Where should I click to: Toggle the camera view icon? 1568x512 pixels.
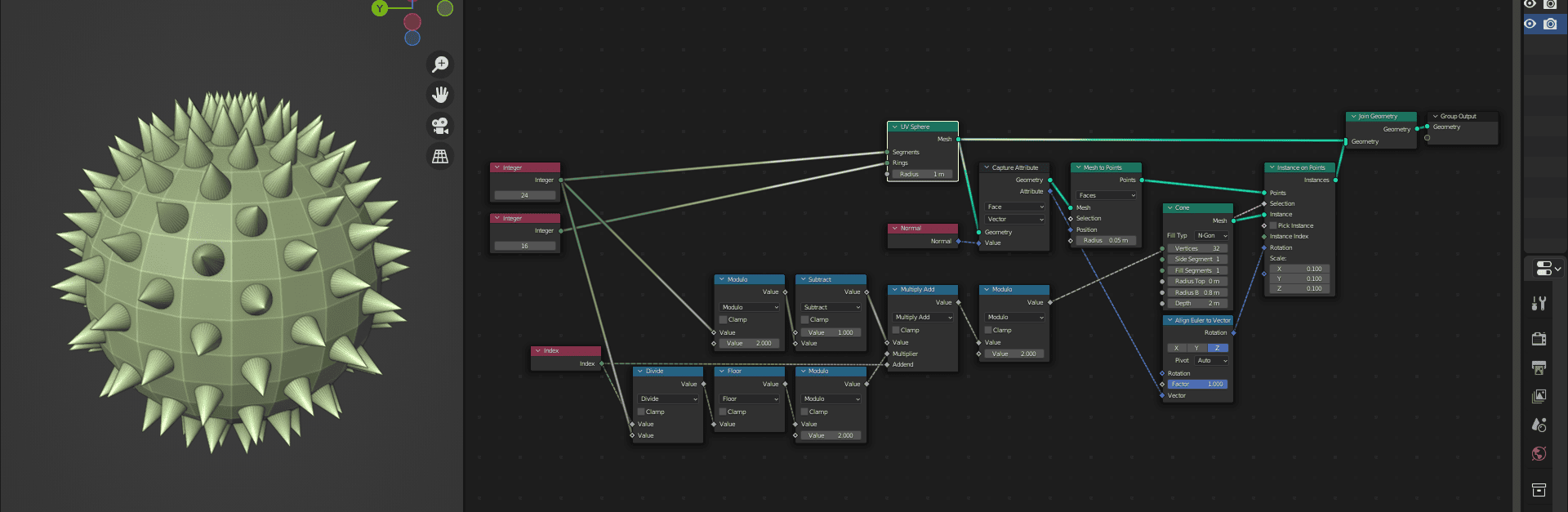(440, 126)
